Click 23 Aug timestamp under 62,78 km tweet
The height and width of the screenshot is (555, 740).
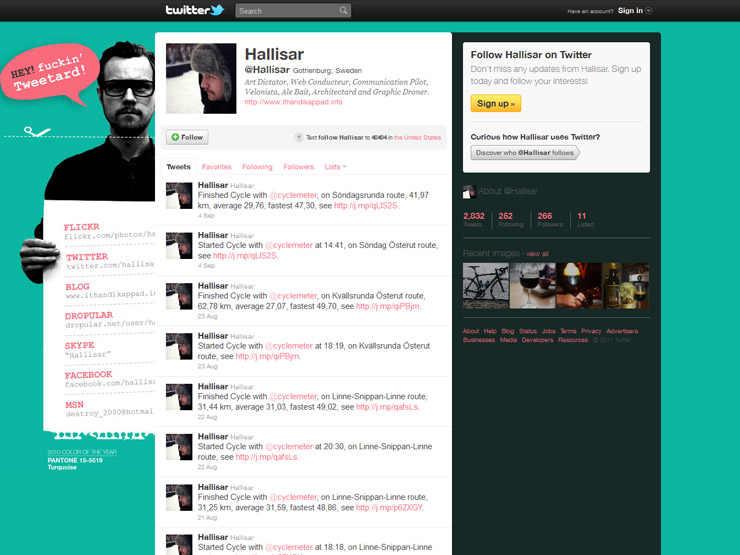(208, 316)
